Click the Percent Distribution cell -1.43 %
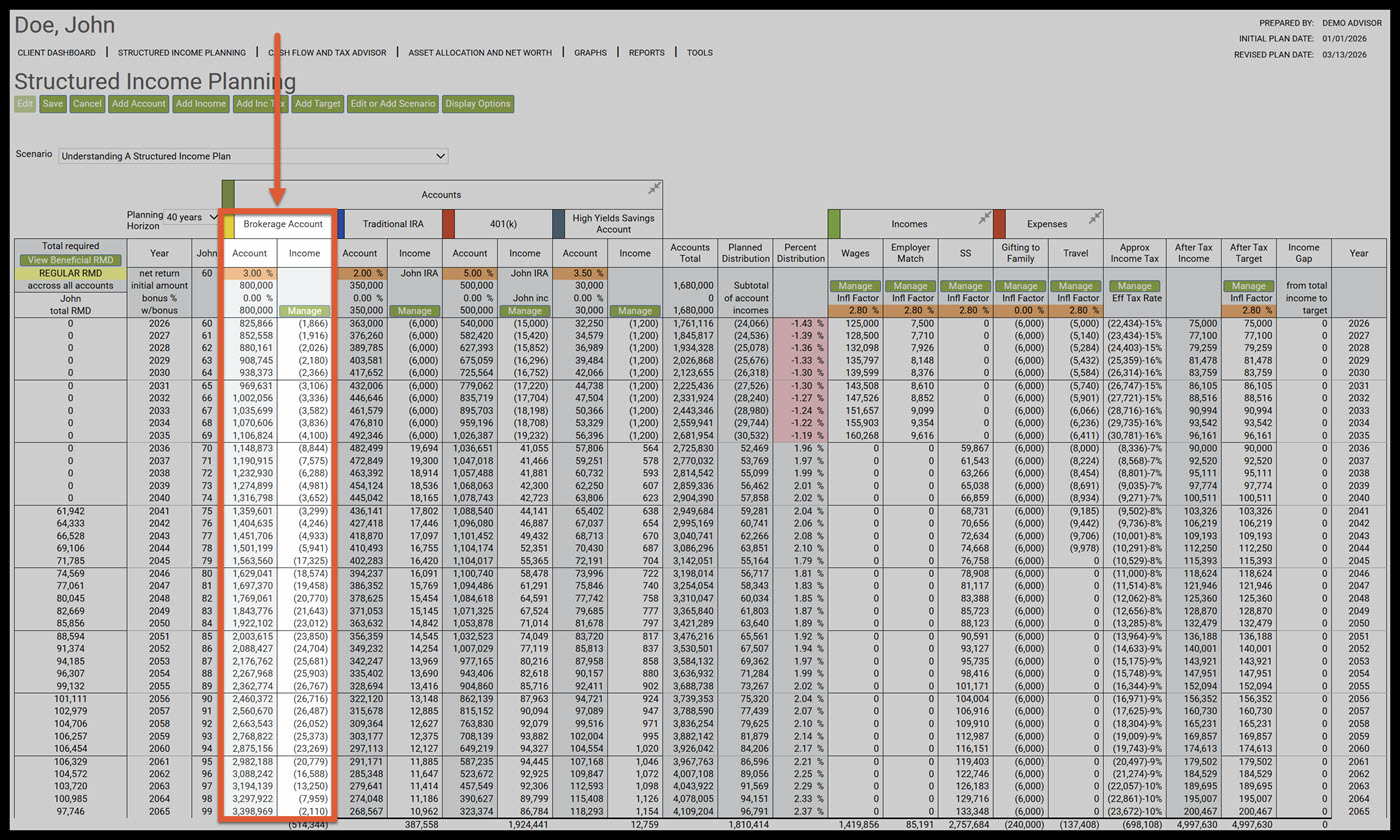Viewport: 1400px width, 840px height. (x=801, y=324)
